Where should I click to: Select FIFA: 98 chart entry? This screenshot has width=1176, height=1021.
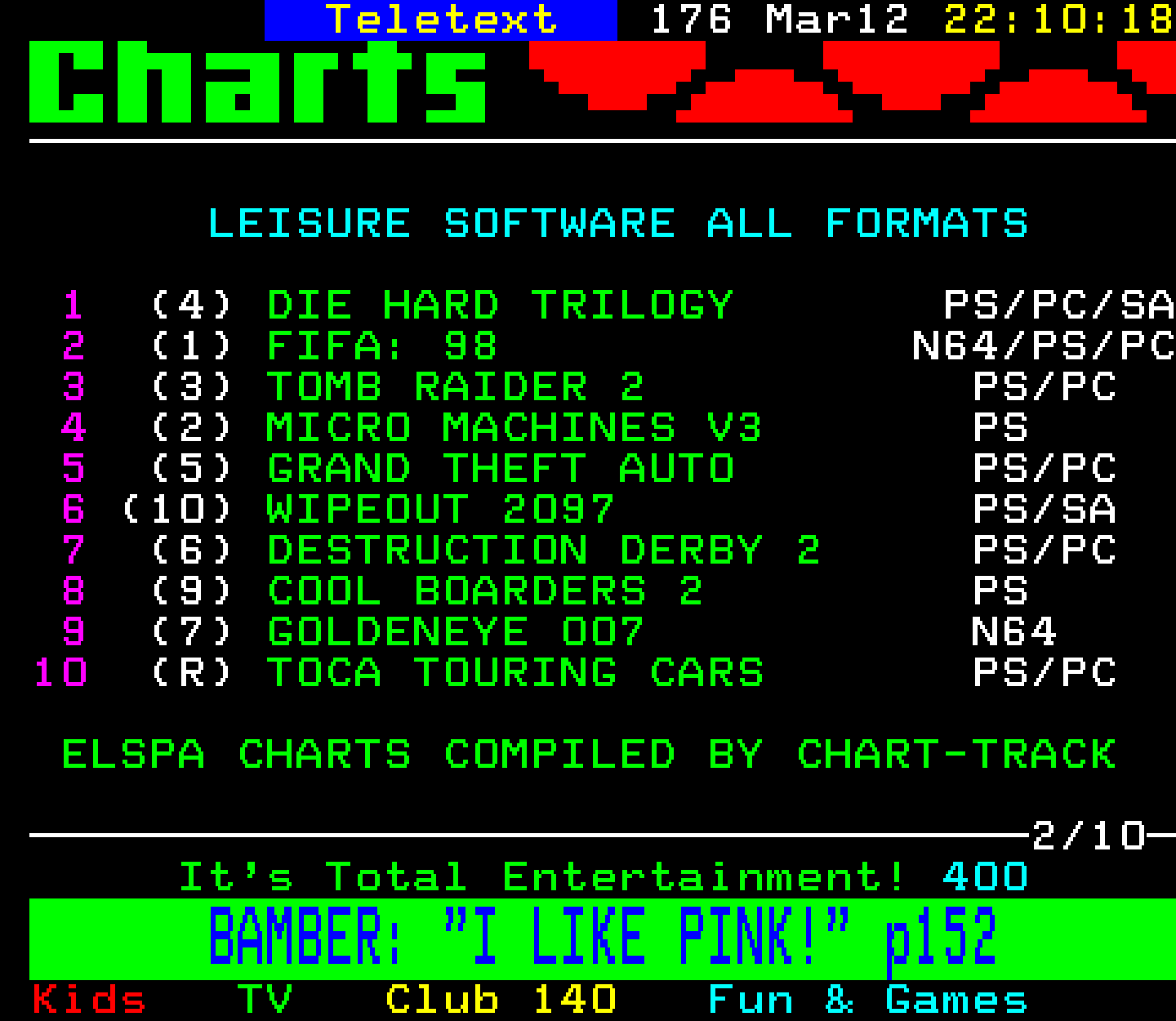[382, 346]
